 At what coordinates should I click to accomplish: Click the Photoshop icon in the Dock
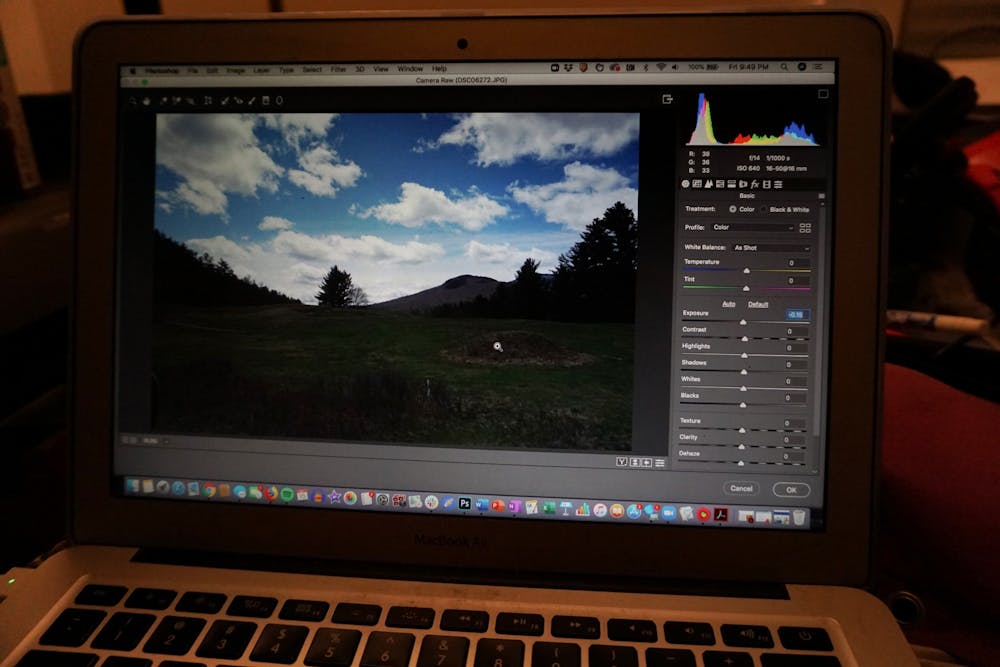coord(464,504)
